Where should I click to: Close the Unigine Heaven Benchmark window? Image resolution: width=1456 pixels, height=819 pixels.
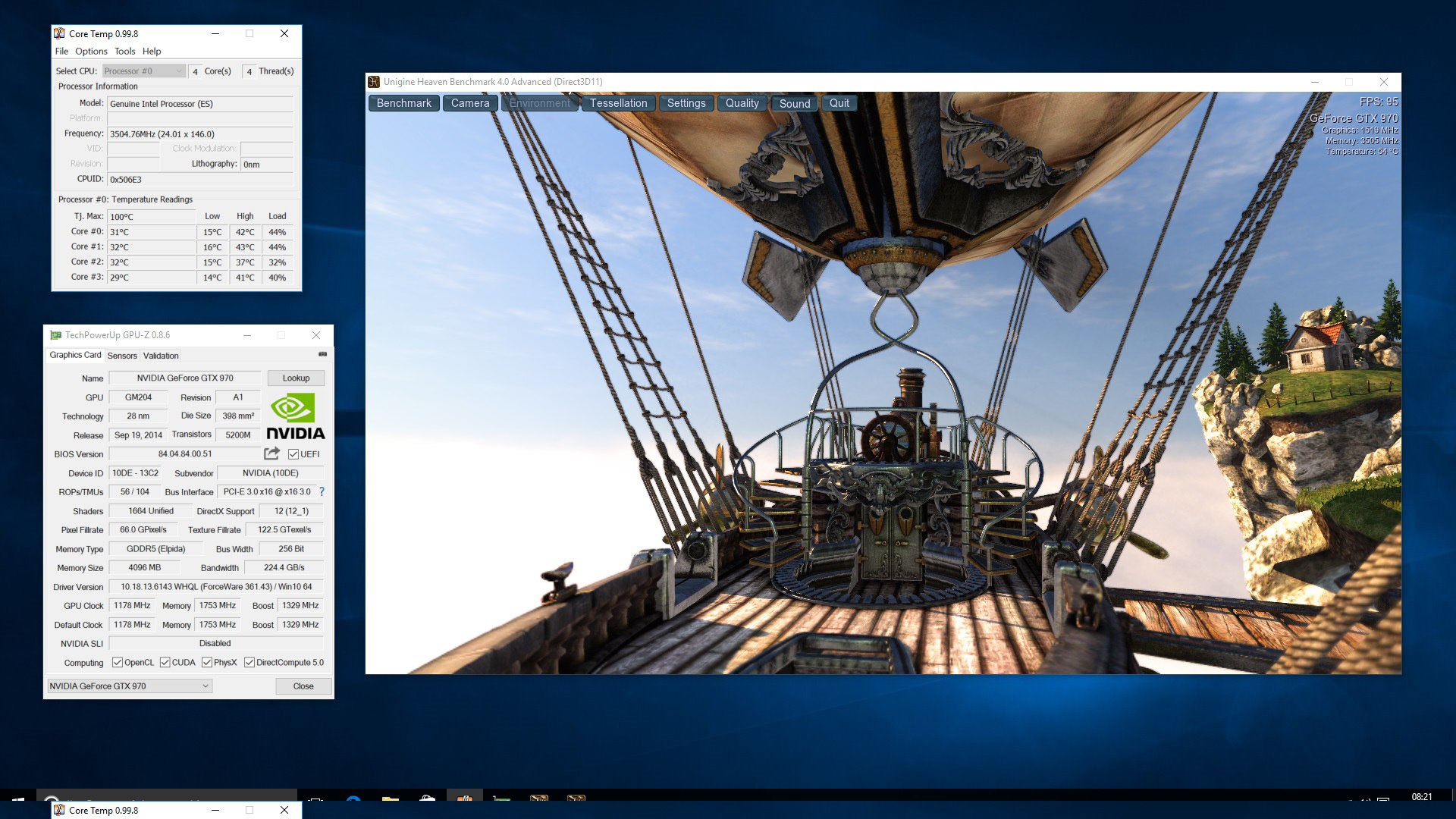(x=1384, y=82)
